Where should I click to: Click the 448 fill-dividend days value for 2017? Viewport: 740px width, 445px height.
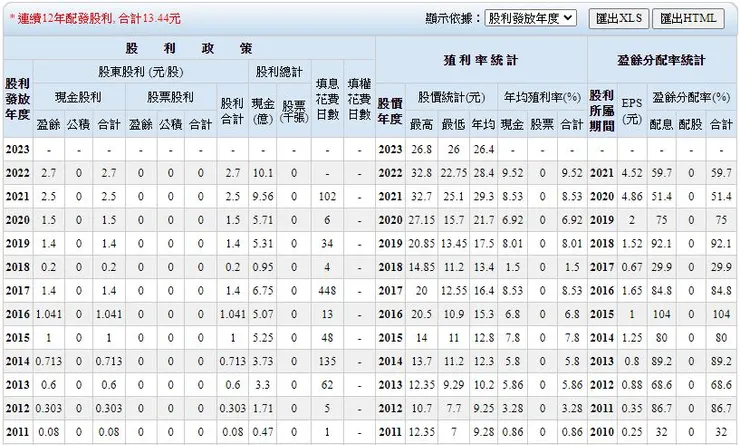327,291
